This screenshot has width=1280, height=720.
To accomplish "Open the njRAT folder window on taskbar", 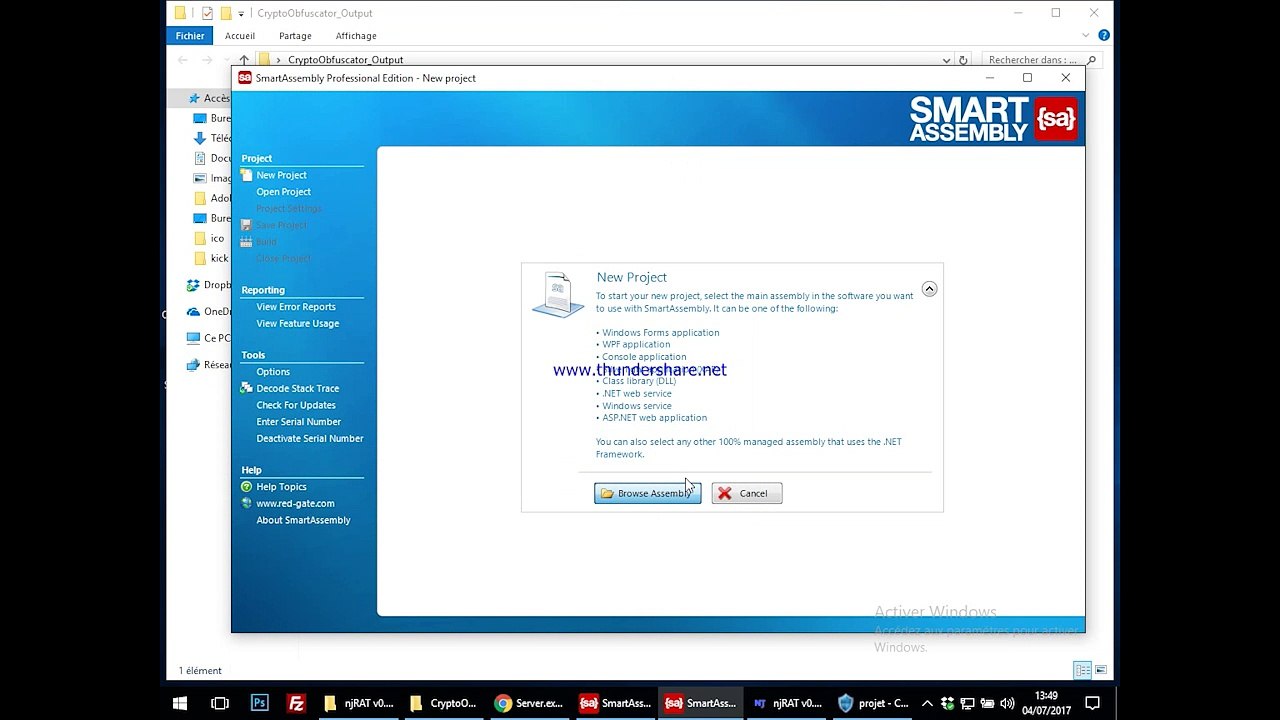I will 358,703.
